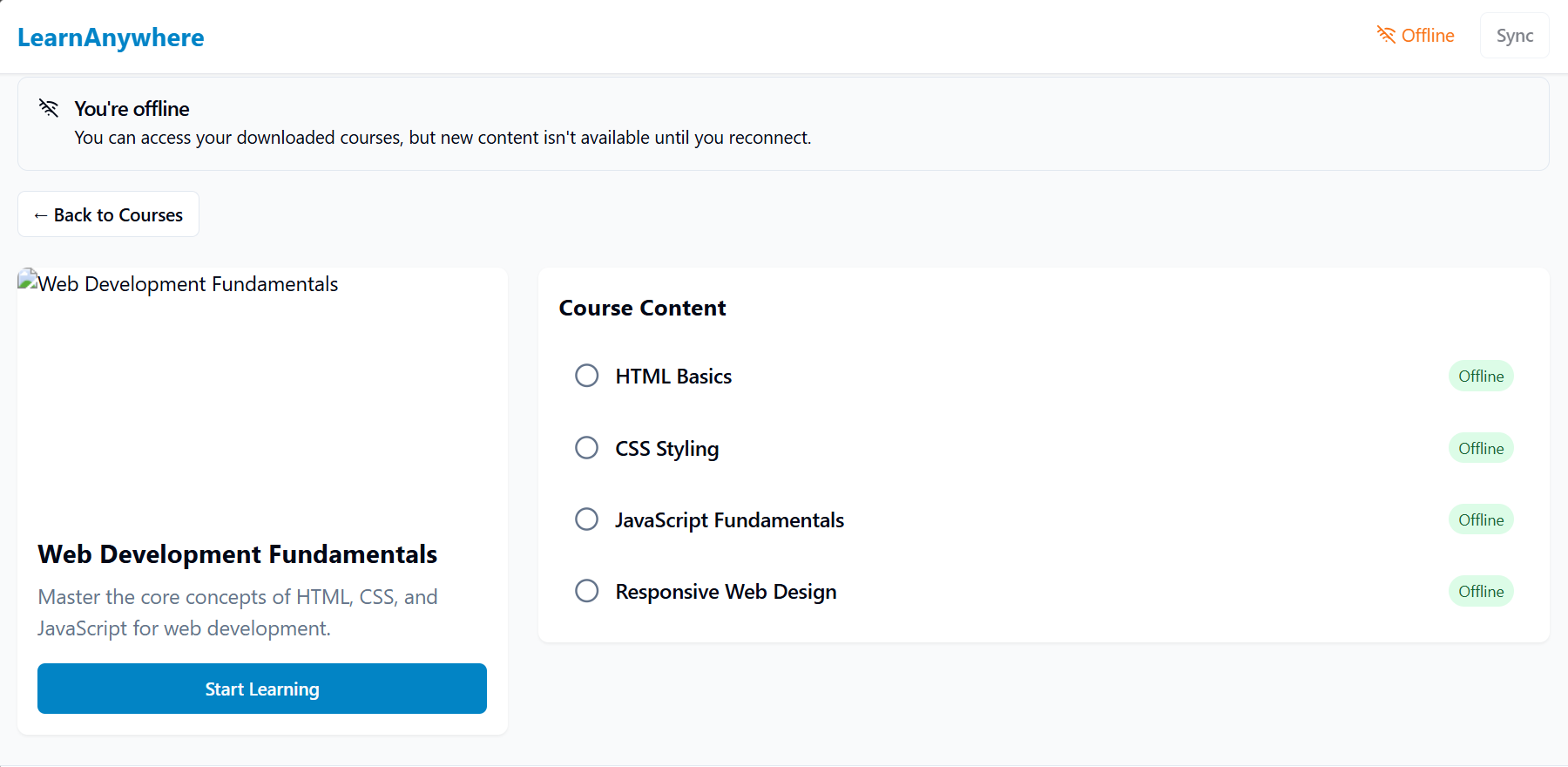Open the Responsive Web Design lesson

click(x=726, y=592)
